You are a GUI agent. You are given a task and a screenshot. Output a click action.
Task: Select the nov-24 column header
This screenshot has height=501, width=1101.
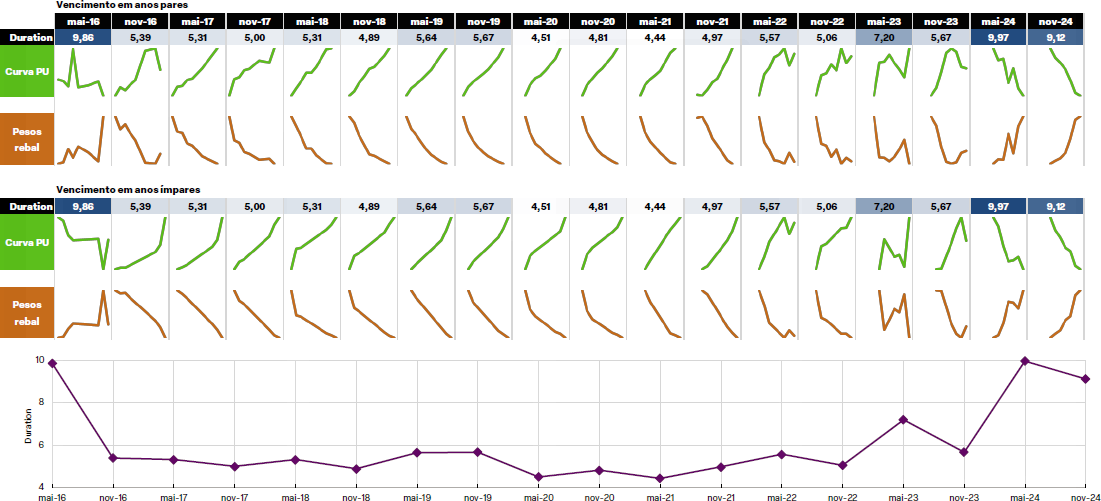pos(1057,20)
